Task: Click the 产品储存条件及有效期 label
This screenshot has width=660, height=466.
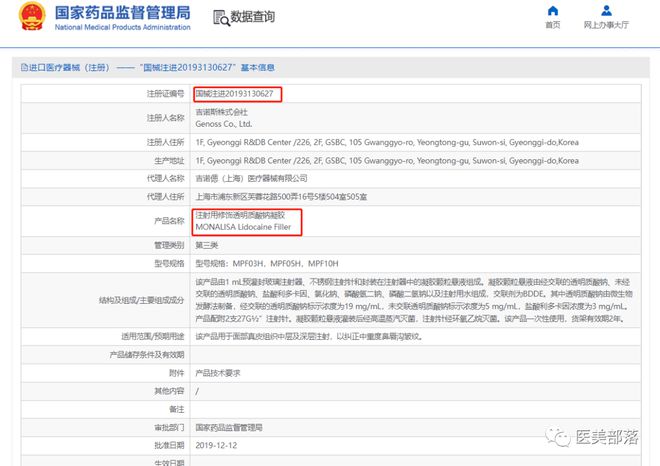Action: [147, 355]
